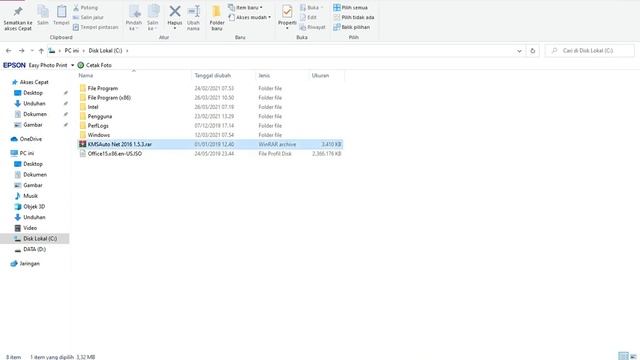This screenshot has width=640, height=360.
Task: Click the up-one-level arrow
Action: pos(41,51)
